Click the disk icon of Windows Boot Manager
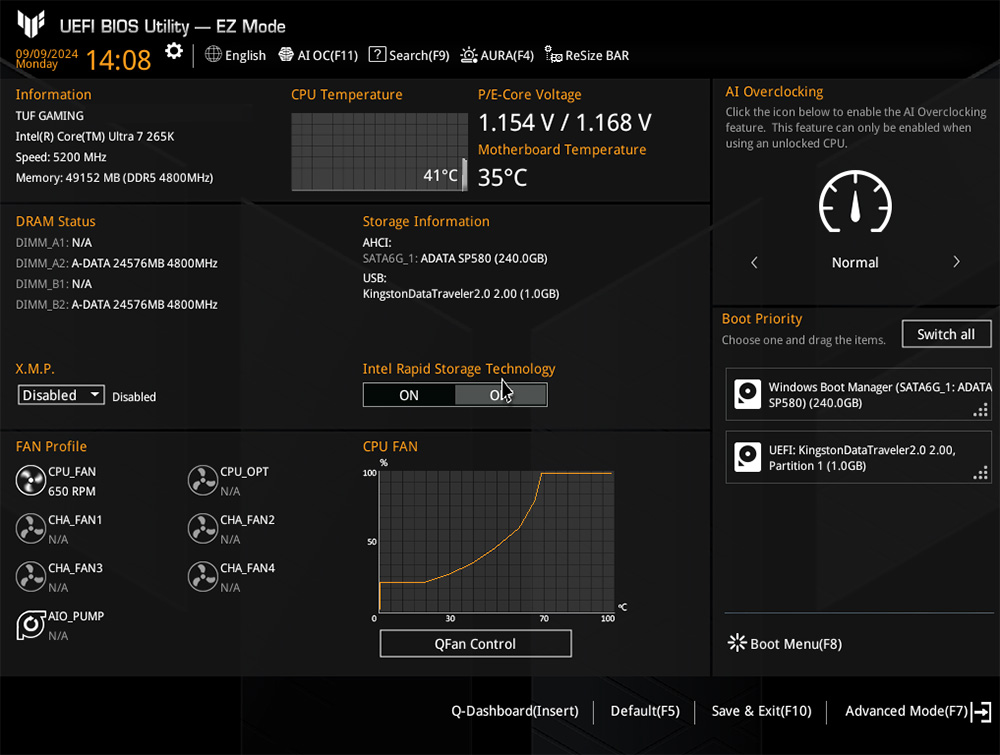Viewport: 1000px width, 755px height. [x=747, y=394]
